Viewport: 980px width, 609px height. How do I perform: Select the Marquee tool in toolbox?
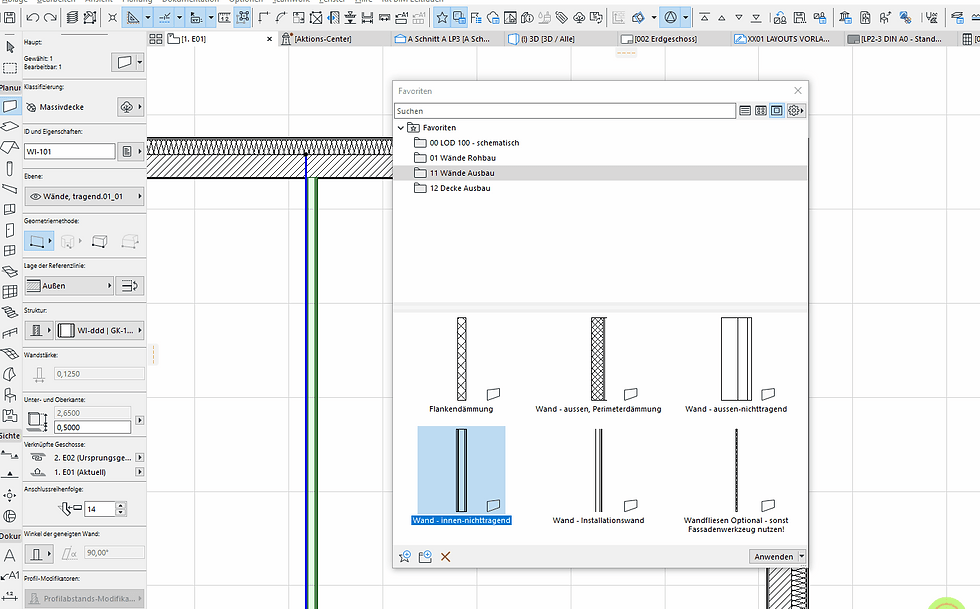[10, 68]
